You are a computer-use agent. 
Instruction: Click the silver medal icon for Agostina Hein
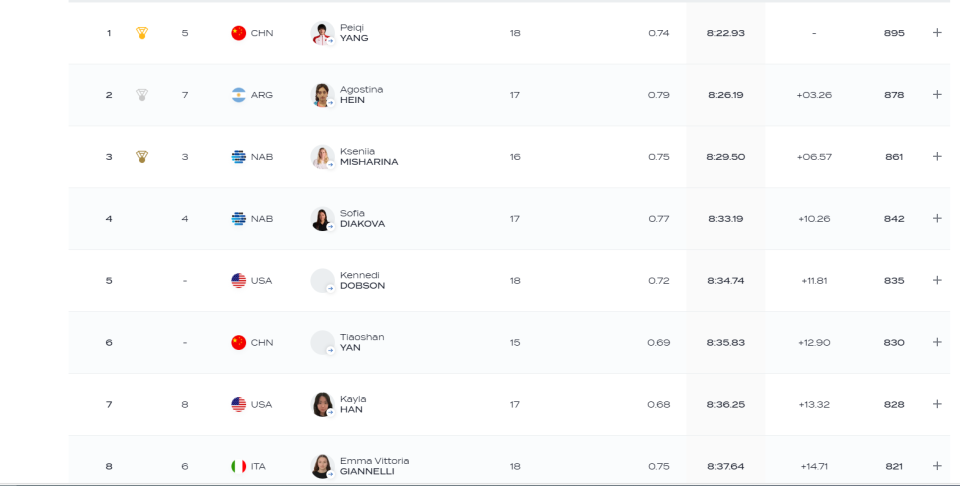click(142, 95)
